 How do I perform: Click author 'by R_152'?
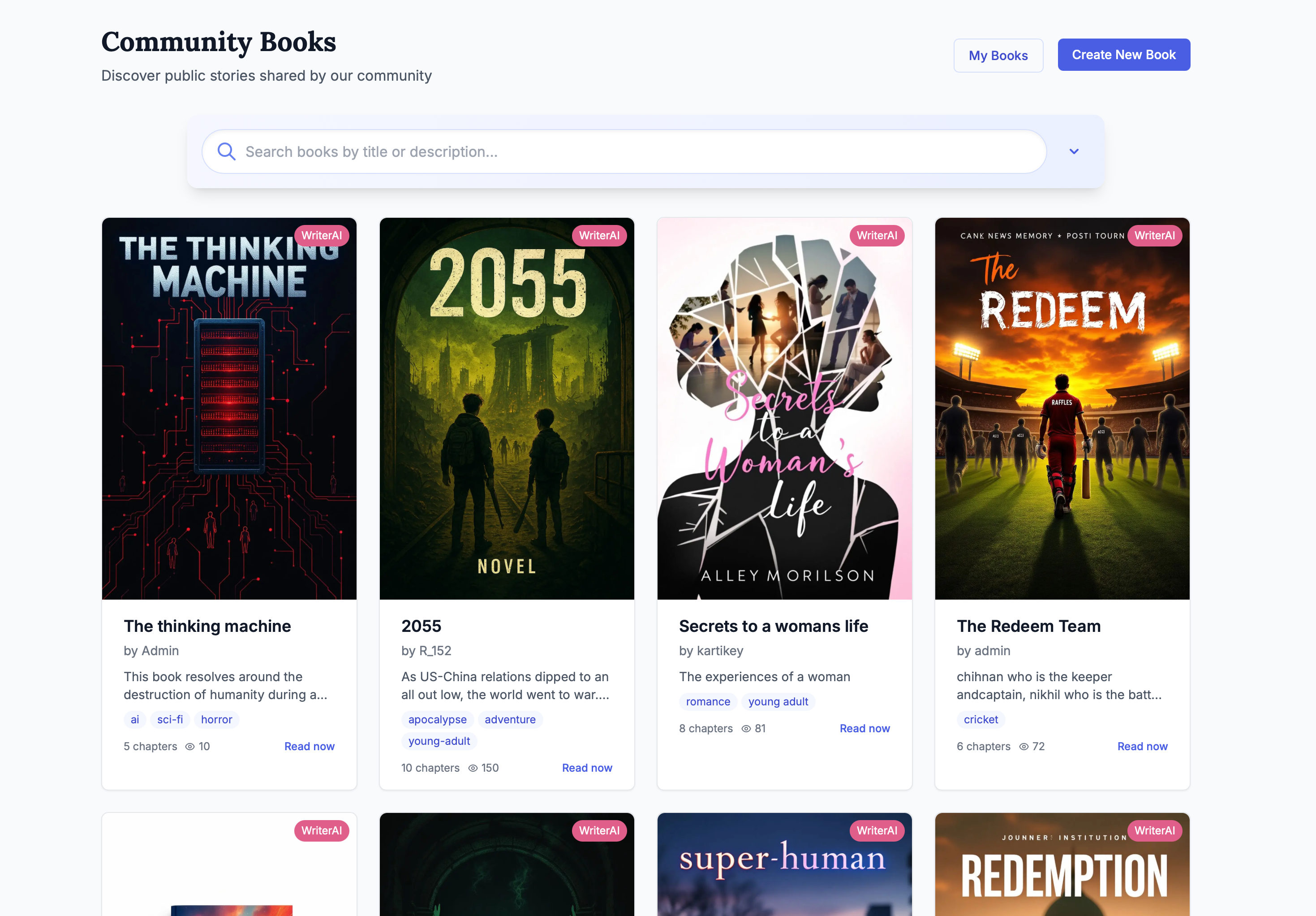(426, 650)
